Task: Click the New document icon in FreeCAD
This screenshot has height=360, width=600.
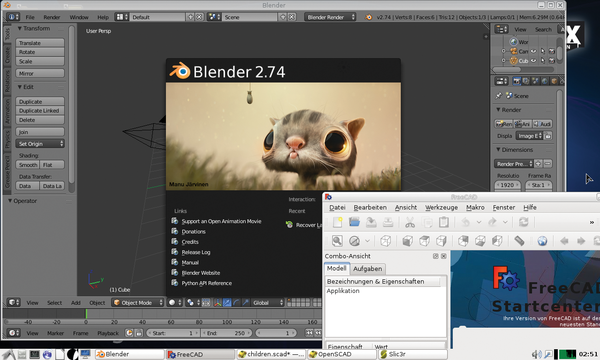Action: [338, 222]
